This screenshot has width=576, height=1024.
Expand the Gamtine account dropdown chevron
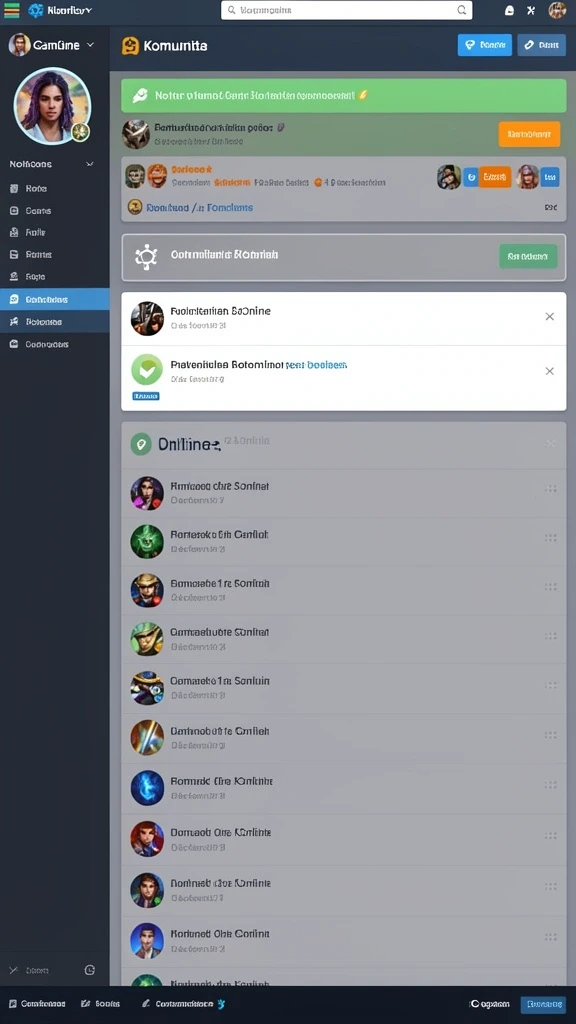click(90, 45)
